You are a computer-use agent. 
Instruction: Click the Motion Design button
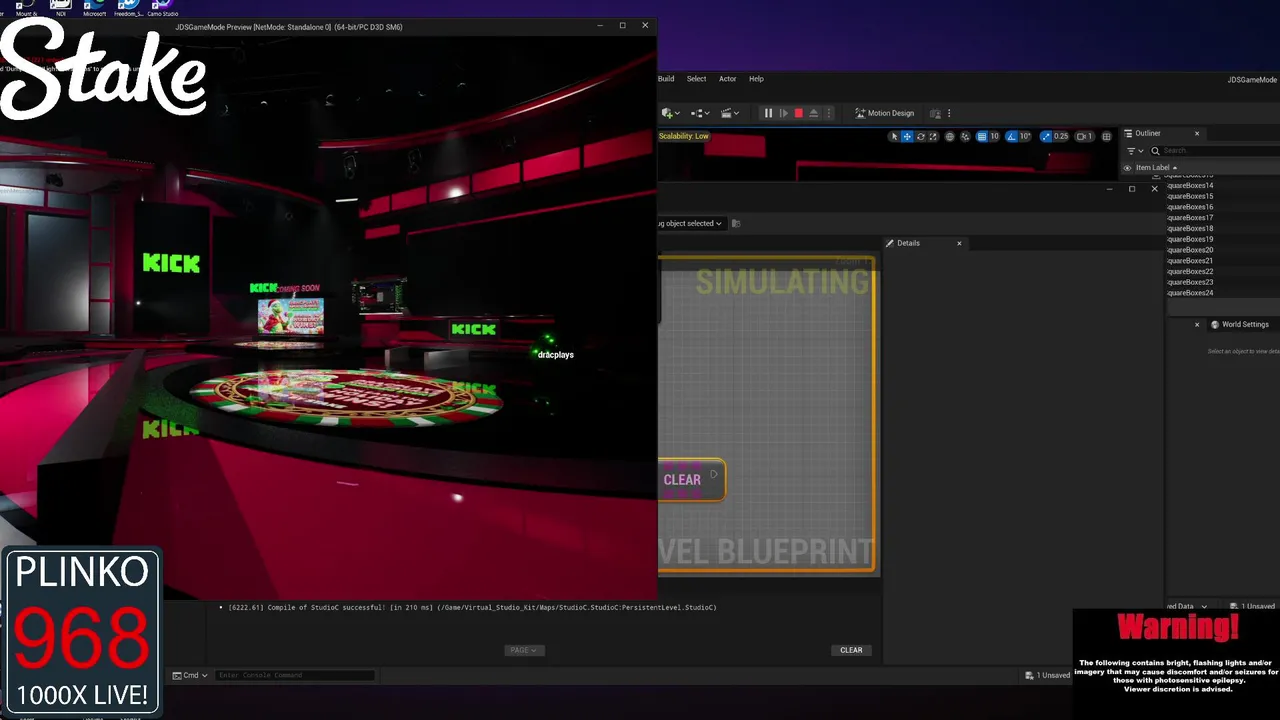[884, 113]
